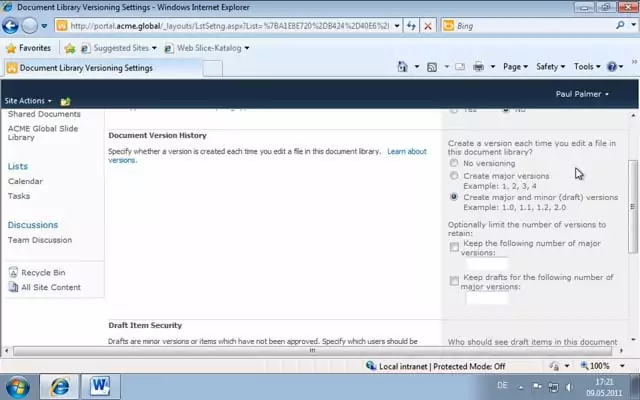The width and height of the screenshot is (640, 400).
Task: Open the Paul Palmer user menu
Action: click(x=582, y=94)
